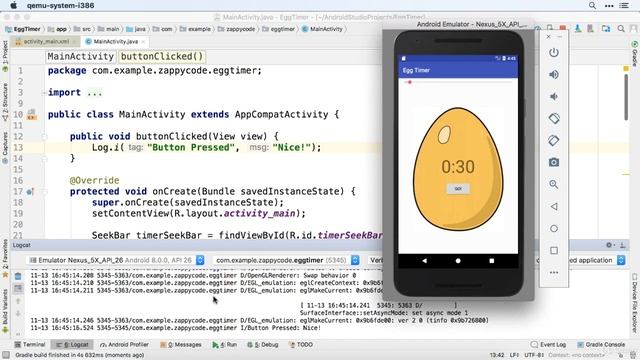Select the MainActivity.java editor tab
This screenshot has width=640, height=360.
[x=116, y=42]
